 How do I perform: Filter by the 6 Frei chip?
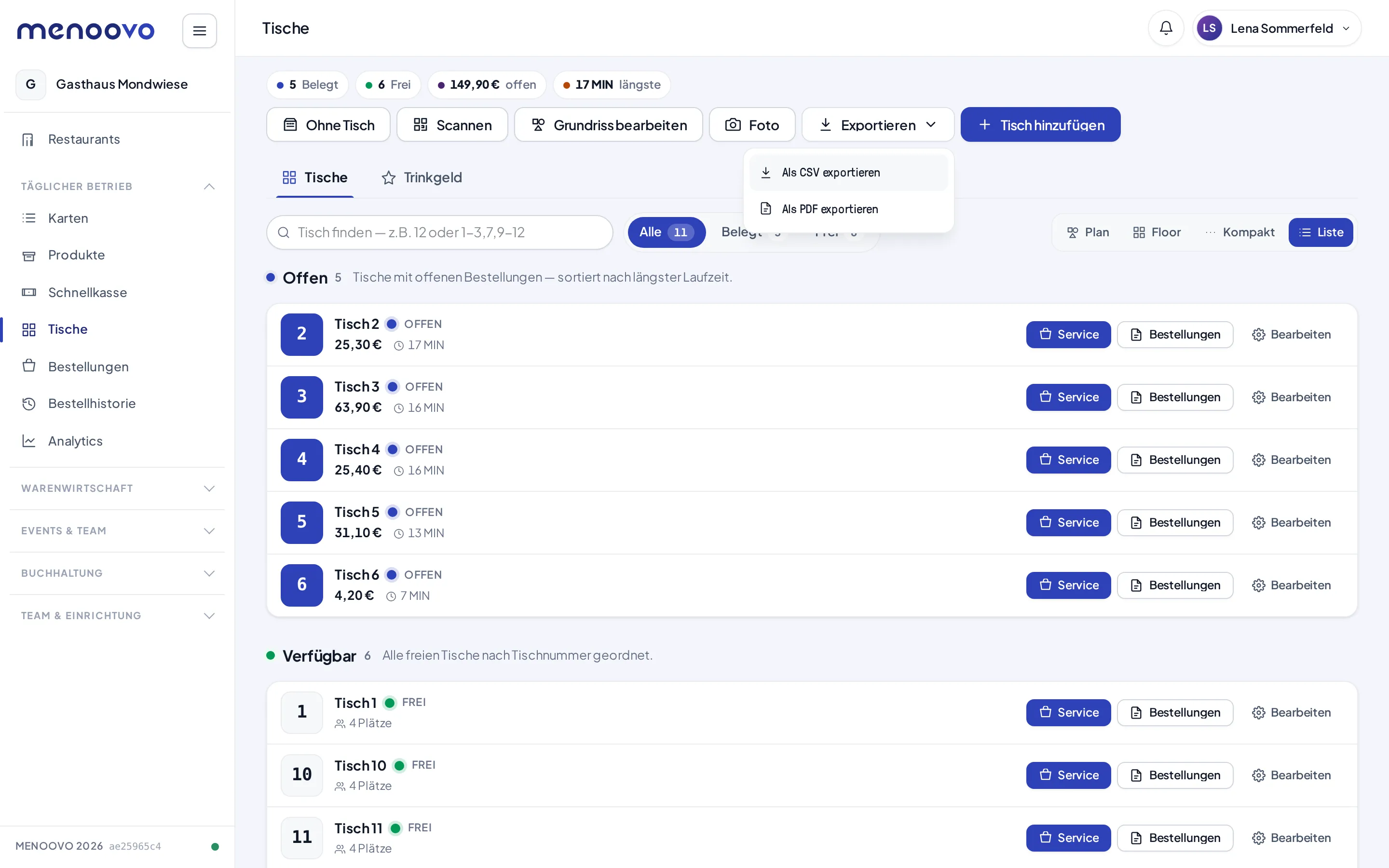389,85
